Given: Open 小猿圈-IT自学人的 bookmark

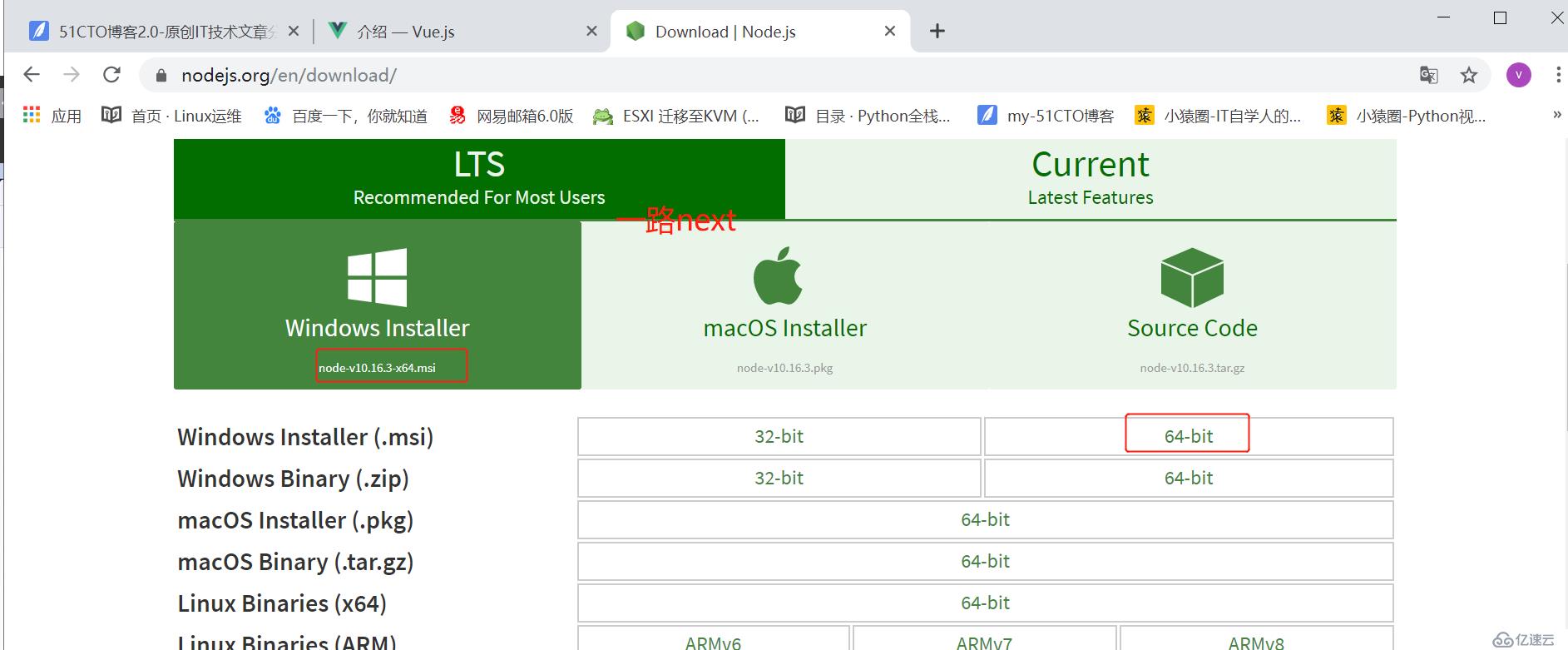Looking at the screenshot, I should coord(1218,116).
